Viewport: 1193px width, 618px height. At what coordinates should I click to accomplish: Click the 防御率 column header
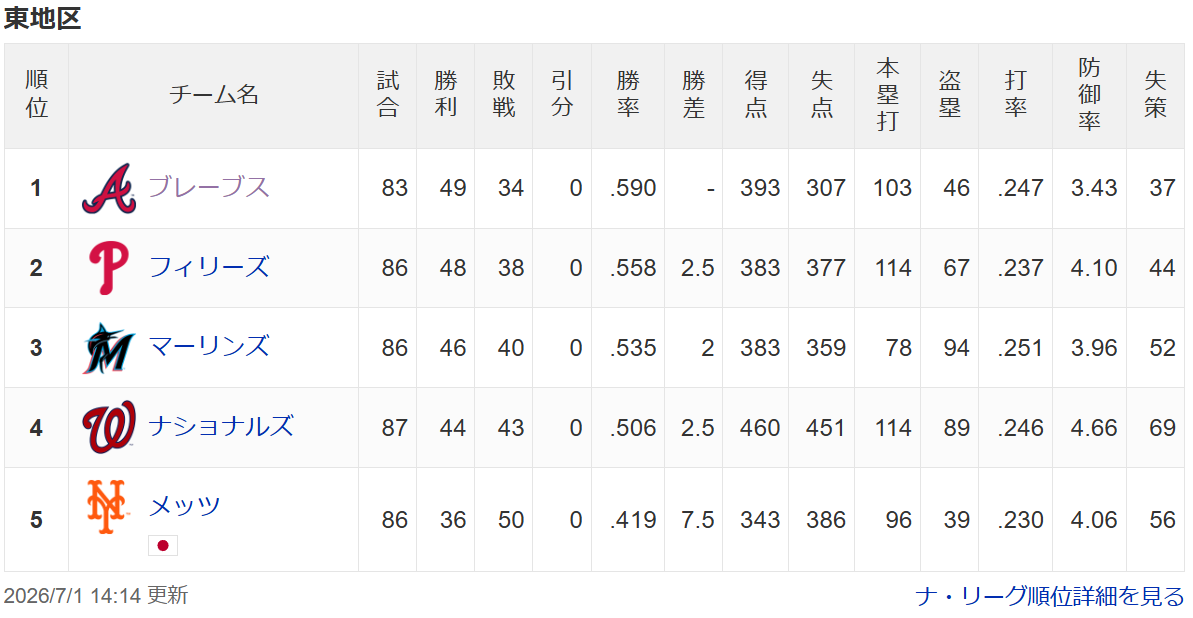(x=1090, y=95)
